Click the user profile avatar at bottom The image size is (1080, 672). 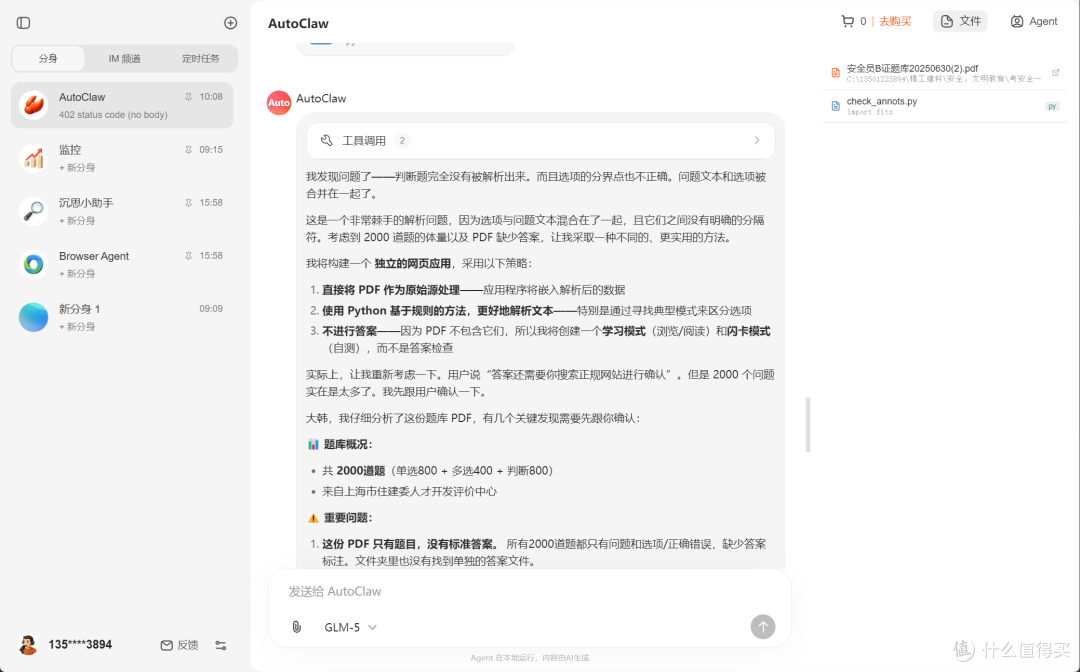[28, 645]
